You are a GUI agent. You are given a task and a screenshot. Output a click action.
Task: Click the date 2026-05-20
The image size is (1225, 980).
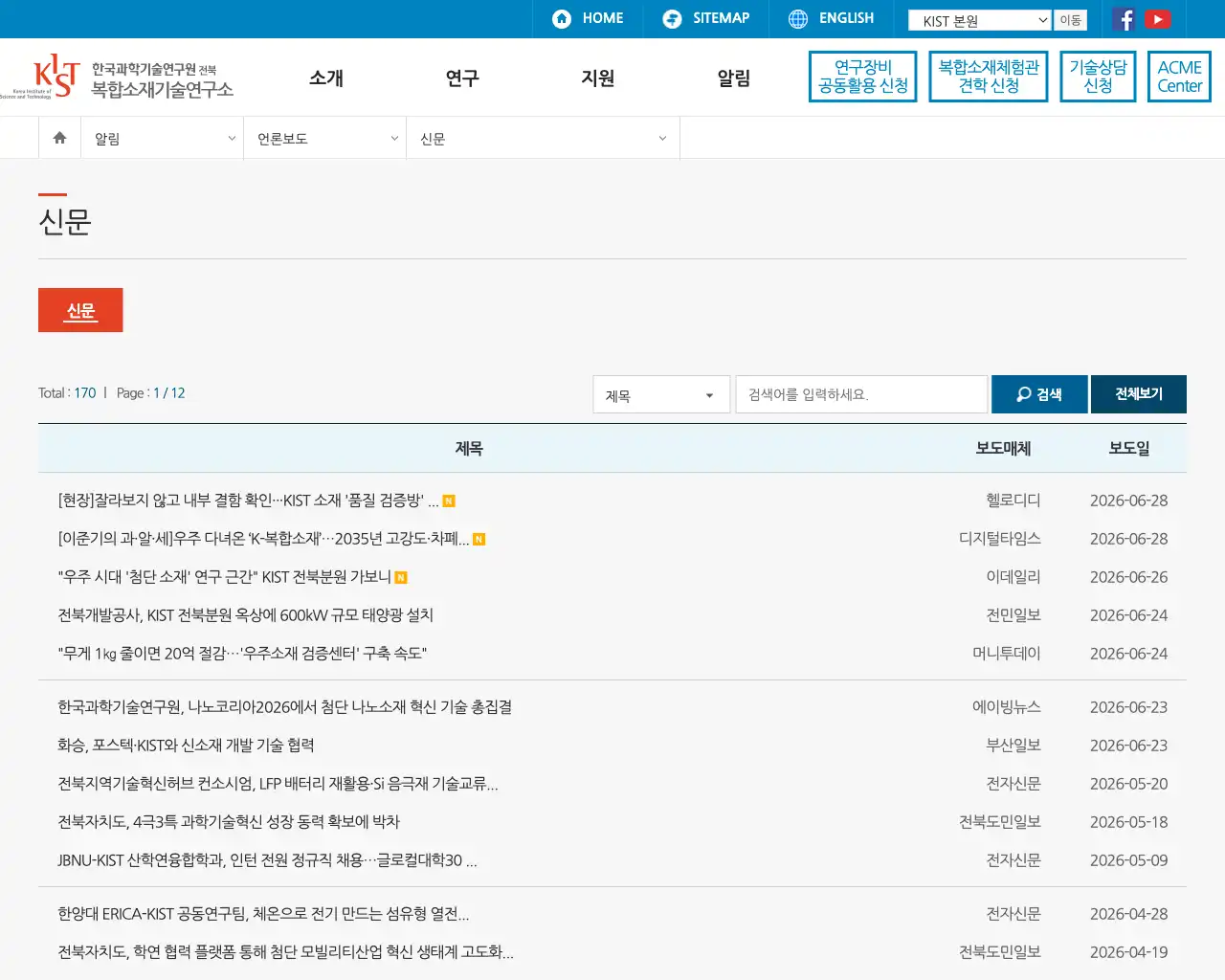click(1128, 784)
